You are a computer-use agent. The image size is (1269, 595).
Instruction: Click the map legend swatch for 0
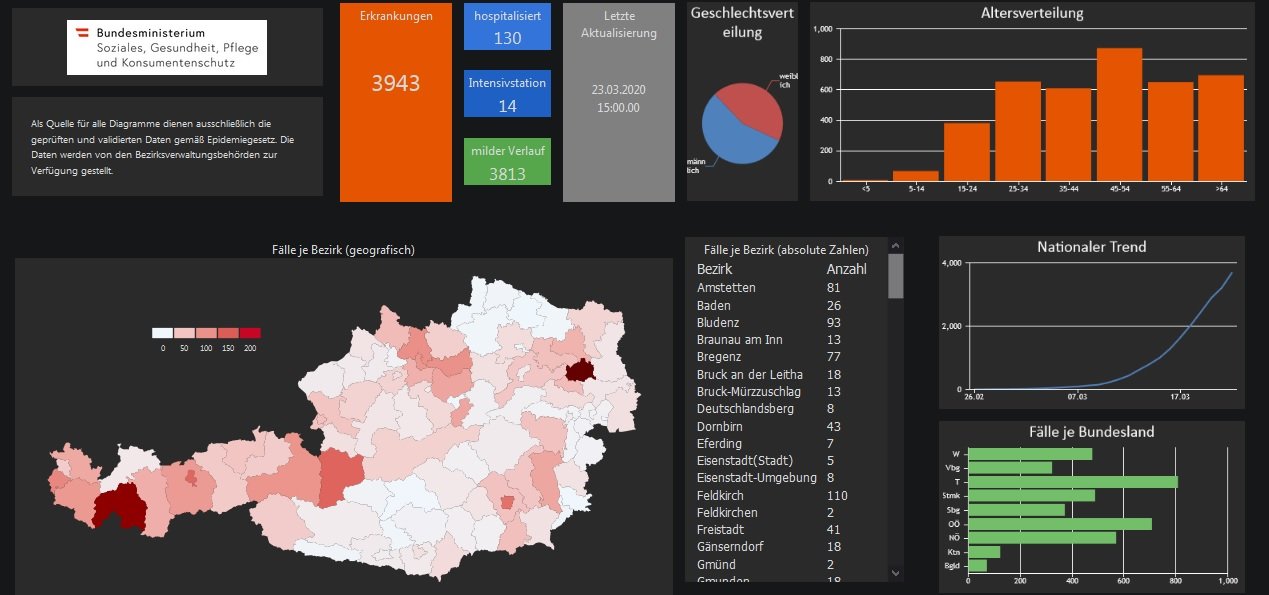click(163, 332)
